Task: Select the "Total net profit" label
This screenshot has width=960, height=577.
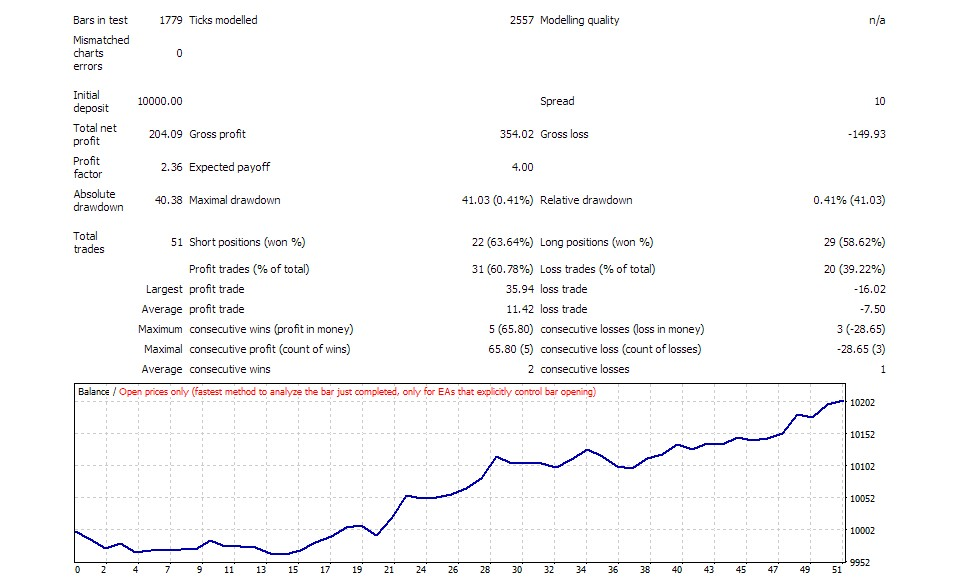Action: (x=94, y=135)
